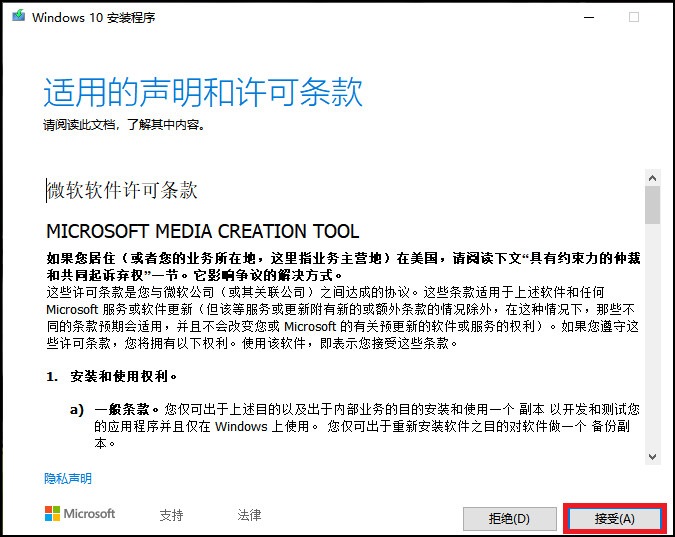Click the license text scrollbar down arrow
The width and height of the screenshot is (675, 537).
click(x=652, y=456)
